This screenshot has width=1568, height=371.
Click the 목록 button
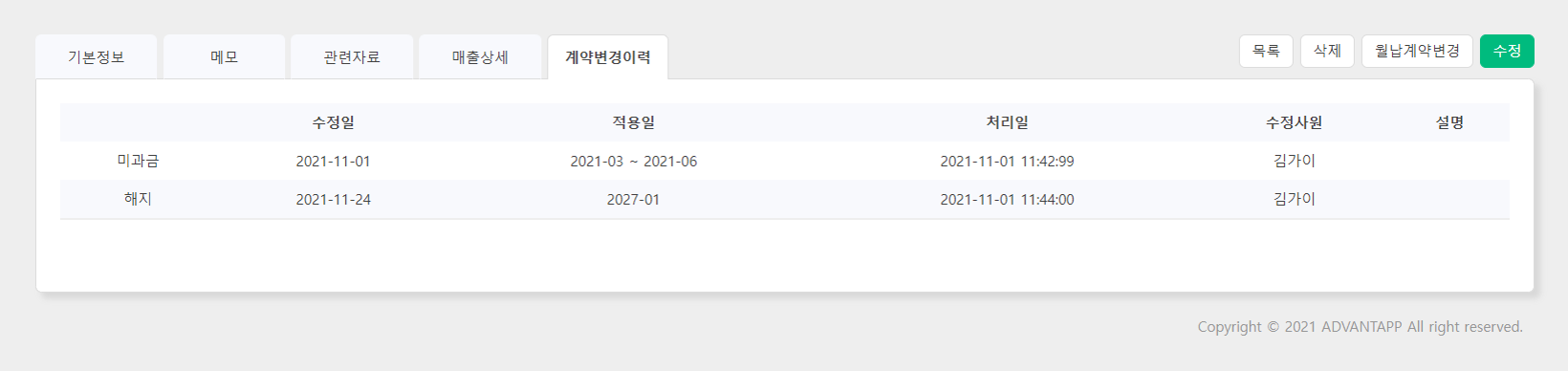pos(1266,51)
